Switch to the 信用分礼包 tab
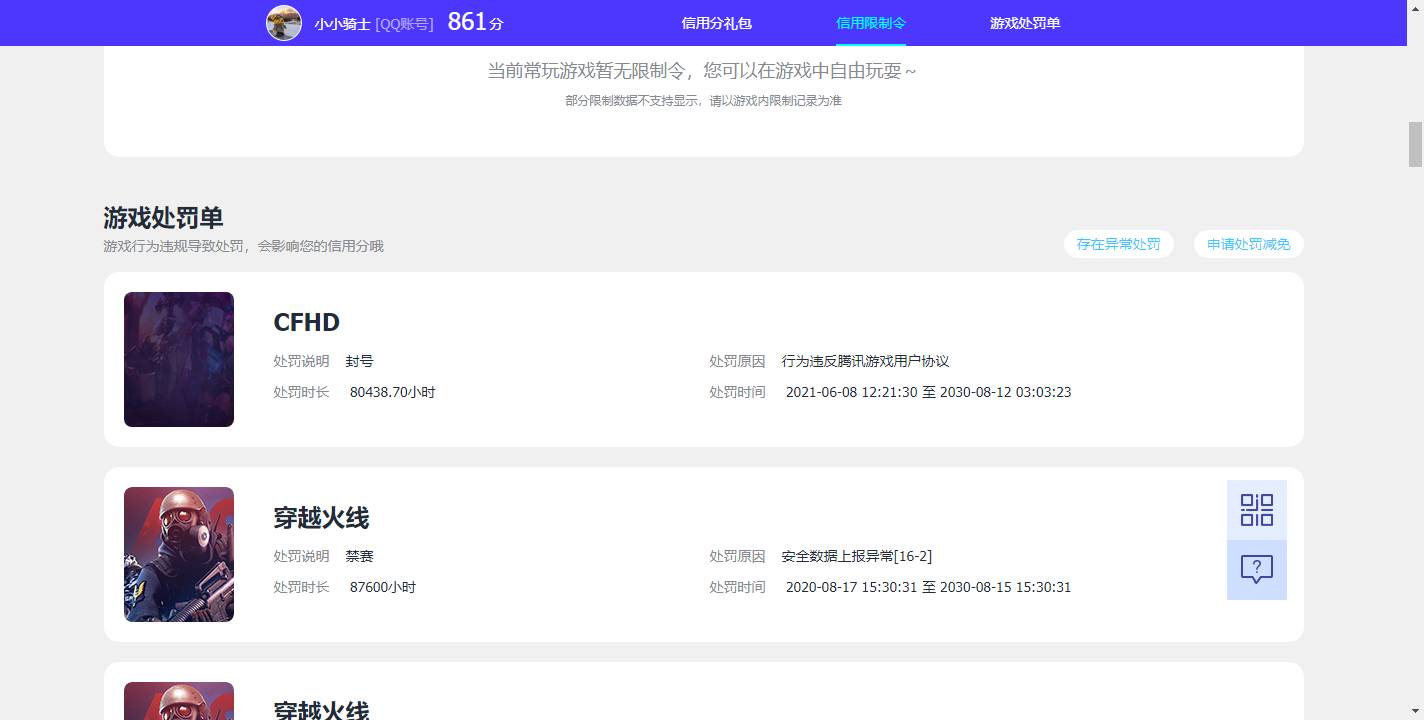Screen dimensions: 1424x720 tap(715, 22)
